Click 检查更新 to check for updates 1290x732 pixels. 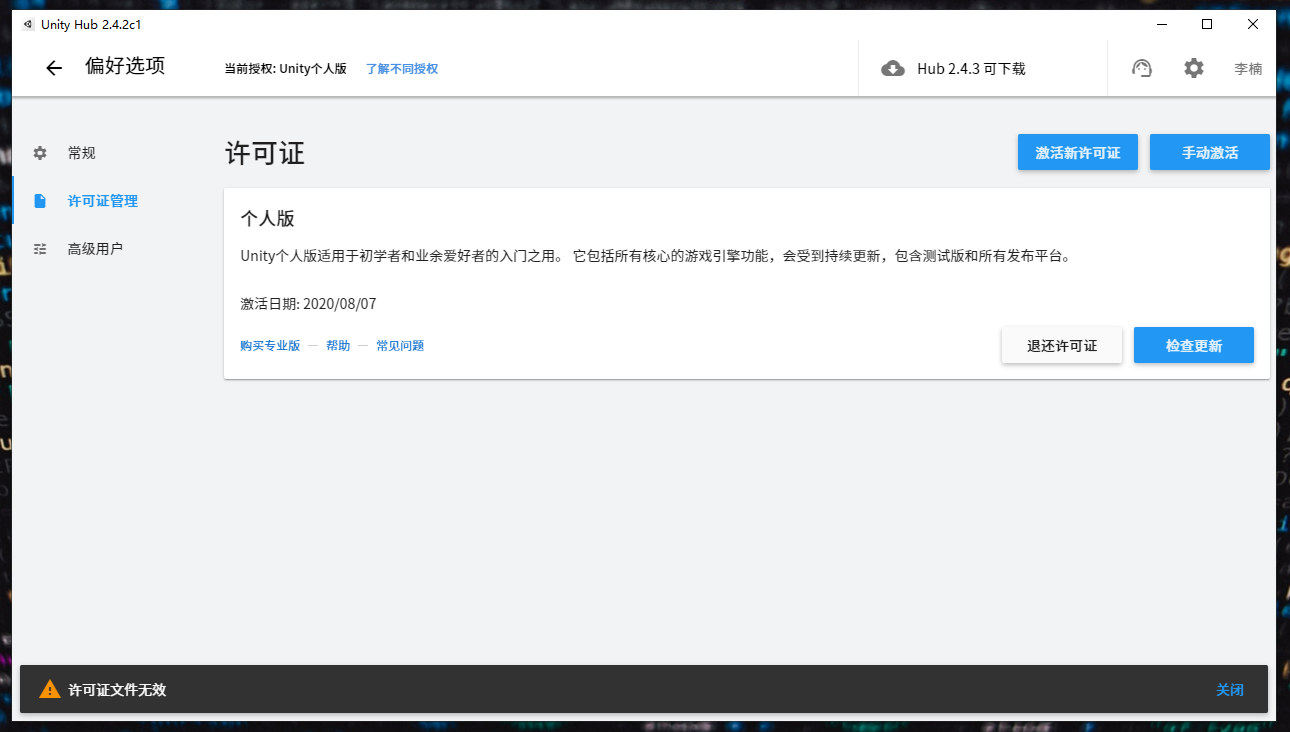pos(1193,344)
